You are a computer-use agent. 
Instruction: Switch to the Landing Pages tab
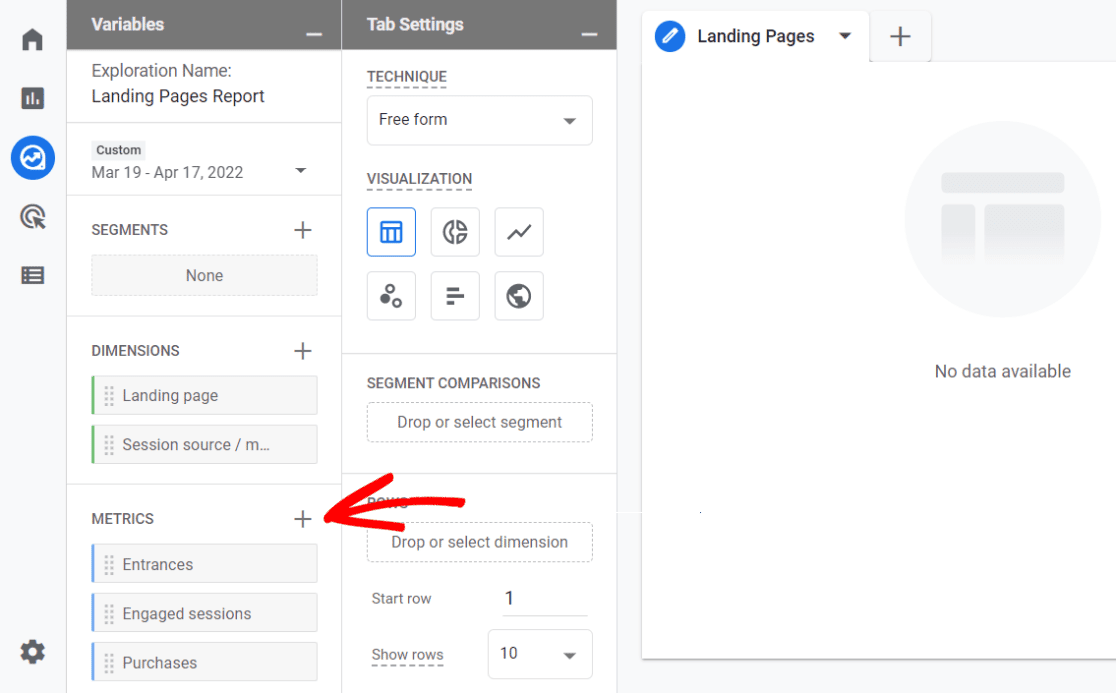[755, 36]
